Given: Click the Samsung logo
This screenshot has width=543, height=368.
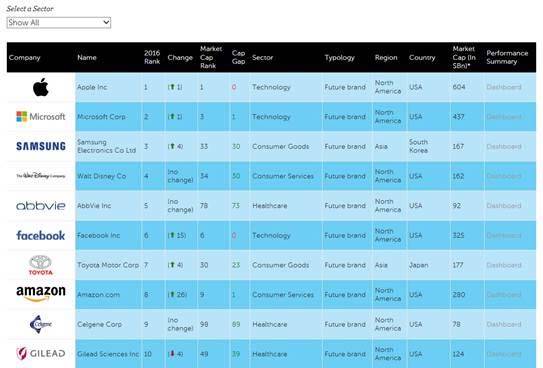Looking at the screenshot, I should pyautogui.click(x=41, y=146).
